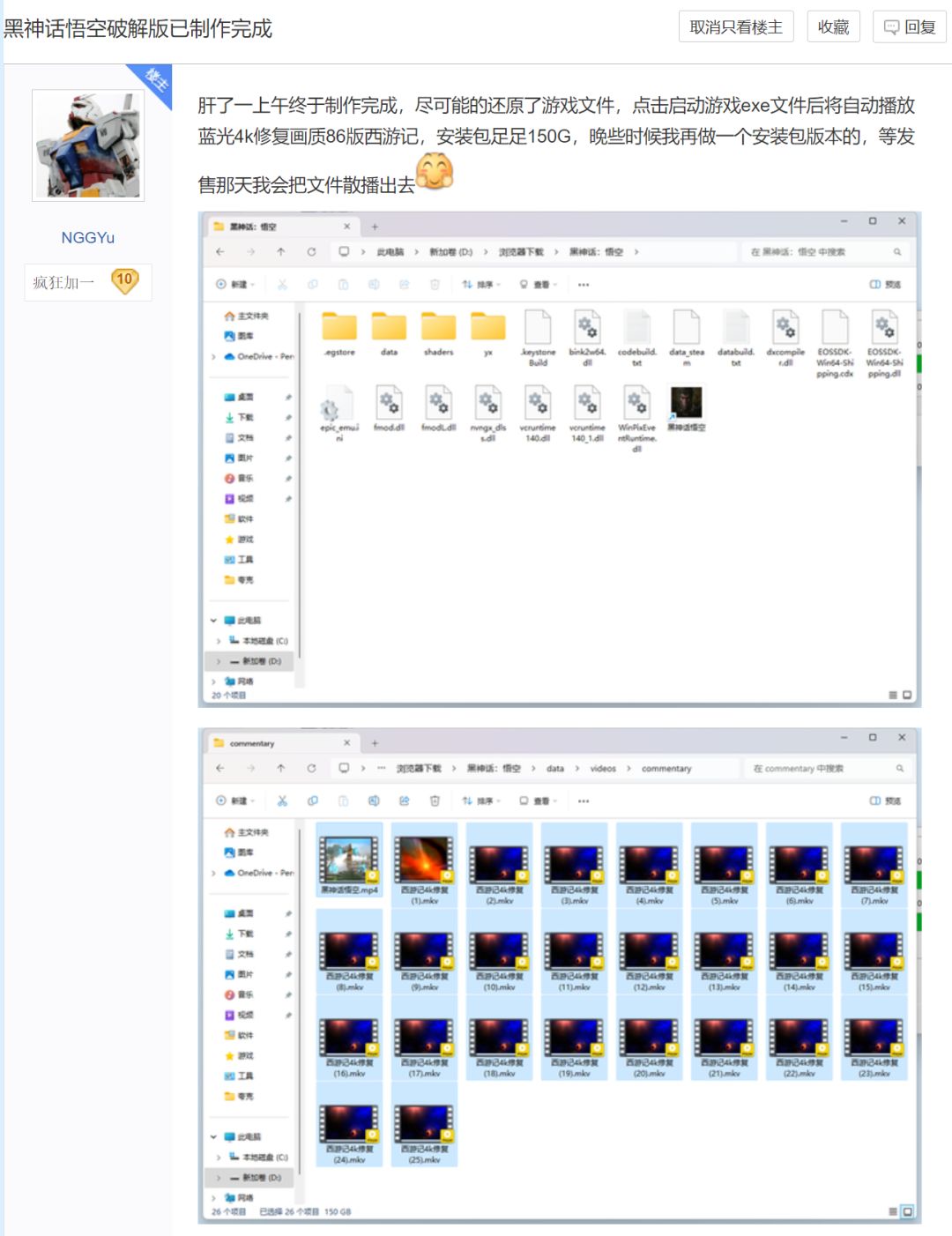Screen dimensions: 952x1236
Task: Click the copy icon in the lower Explorer toolbar
Action: pos(312,800)
